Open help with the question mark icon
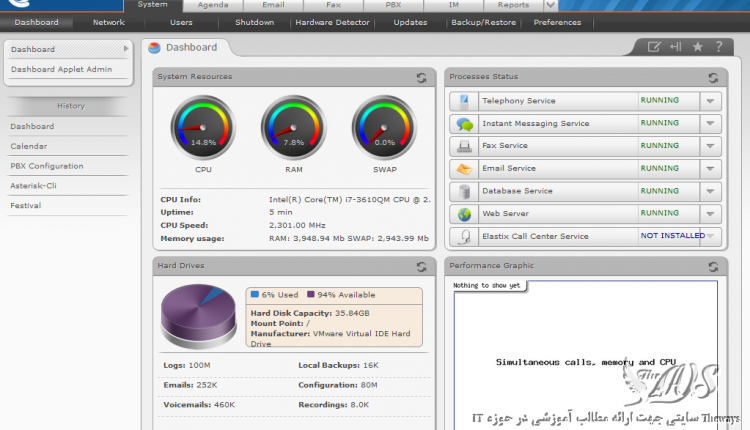The width and height of the screenshot is (750, 430). tap(719, 47)
